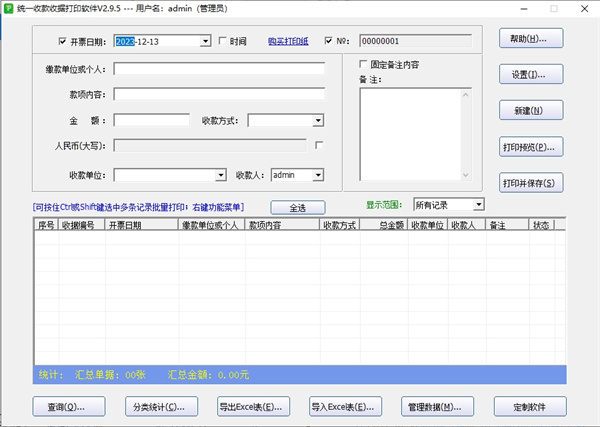Open 设置(I) settings button
600x427 pixels.
click(530, 75)
